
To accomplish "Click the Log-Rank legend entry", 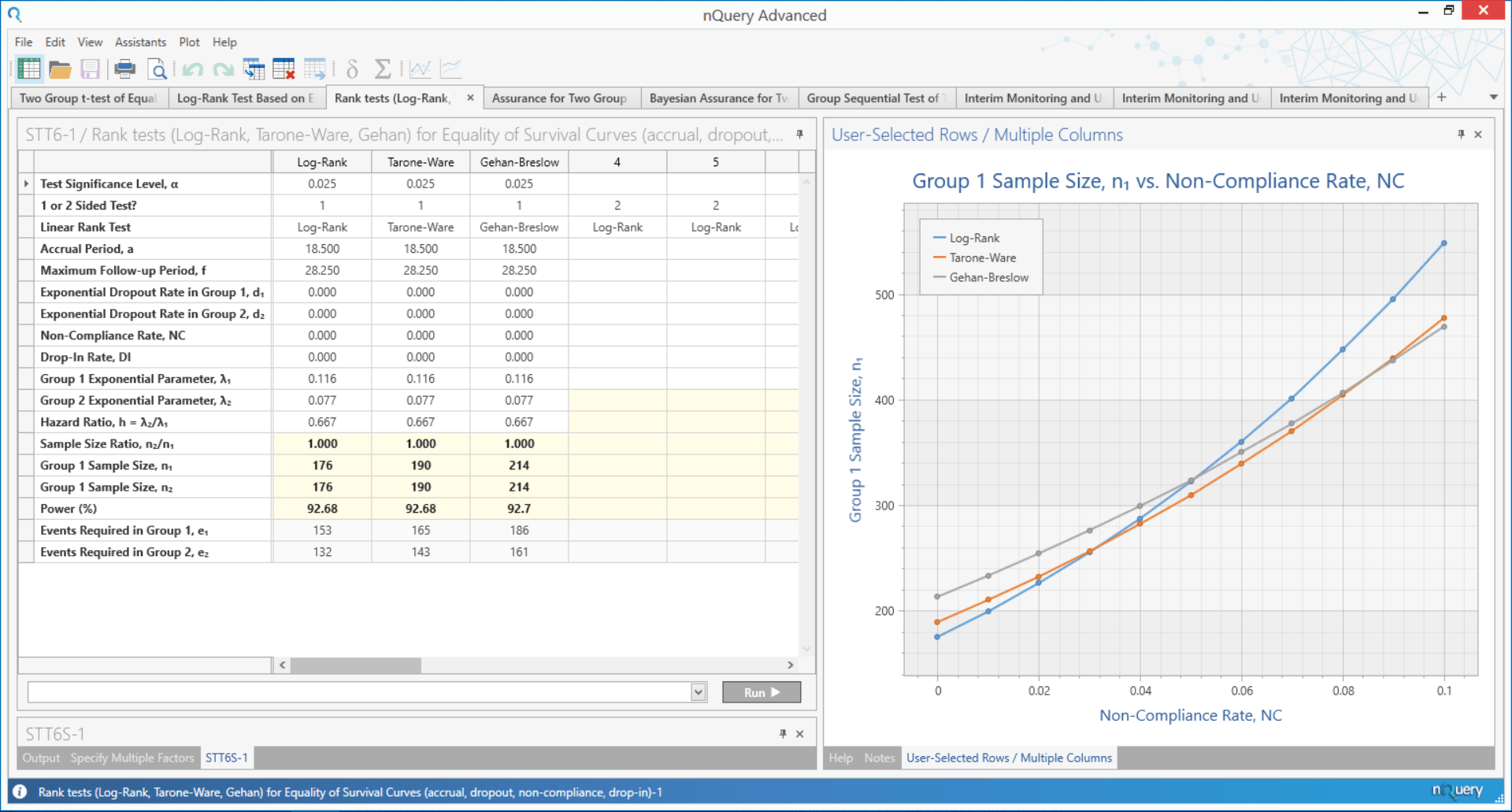I will click(x=966, y=238).
